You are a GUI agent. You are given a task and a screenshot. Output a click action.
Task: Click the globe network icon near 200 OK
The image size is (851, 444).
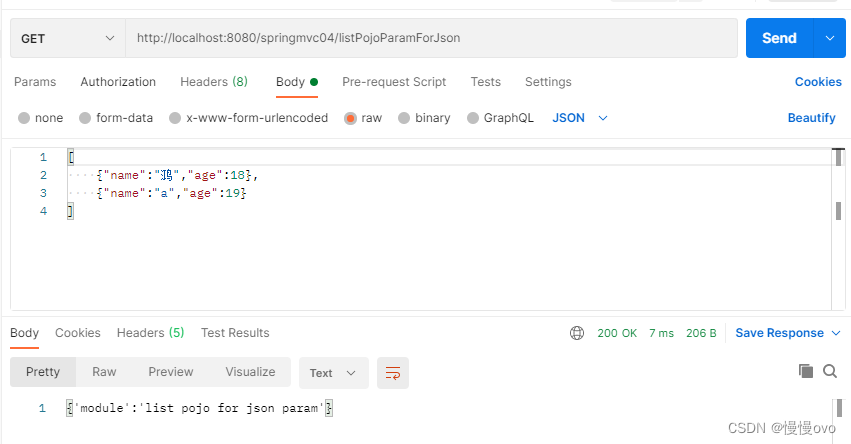[x=577, y=333]
